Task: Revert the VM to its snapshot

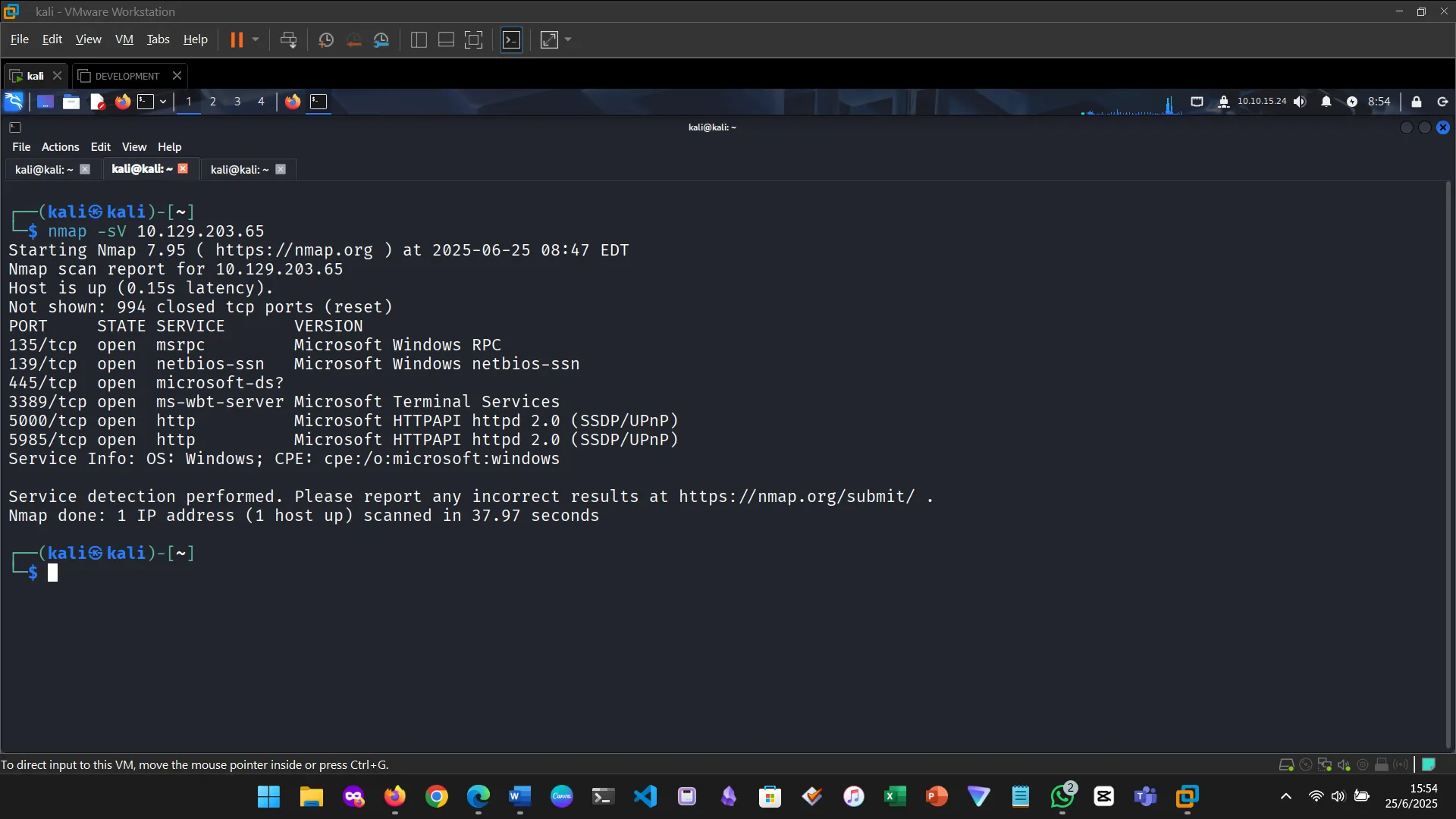Action: click(353, 39)
